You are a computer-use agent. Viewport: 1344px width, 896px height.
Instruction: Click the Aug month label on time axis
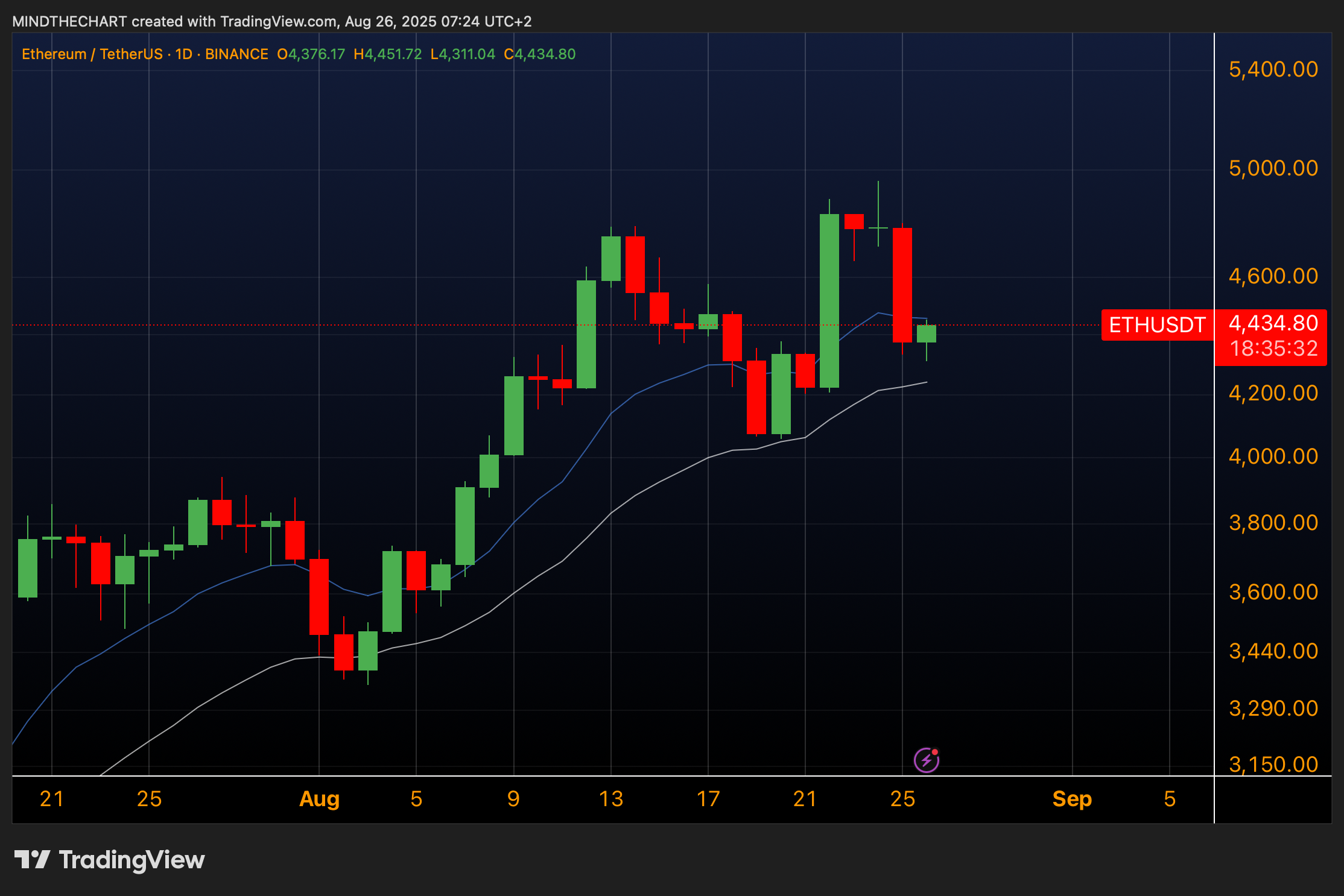tap(319, 799)
